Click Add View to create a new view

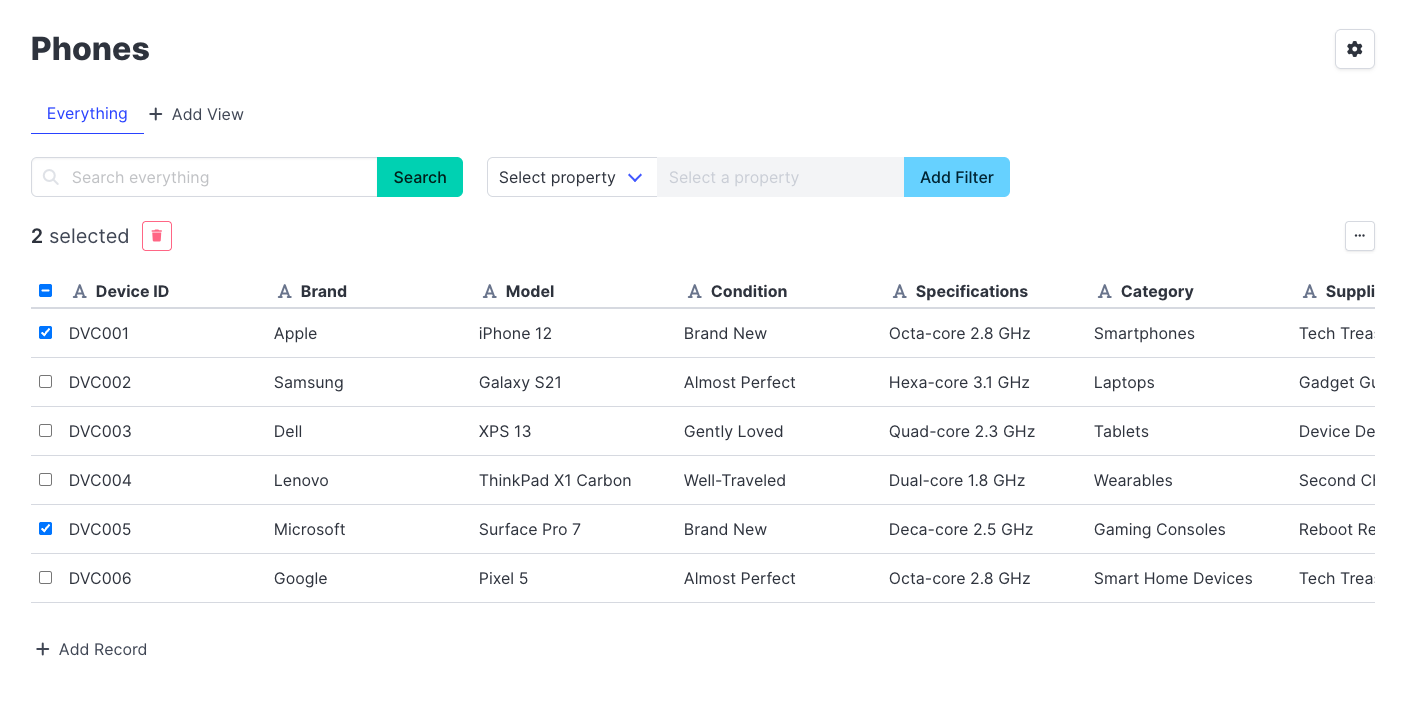click(196, 114)
